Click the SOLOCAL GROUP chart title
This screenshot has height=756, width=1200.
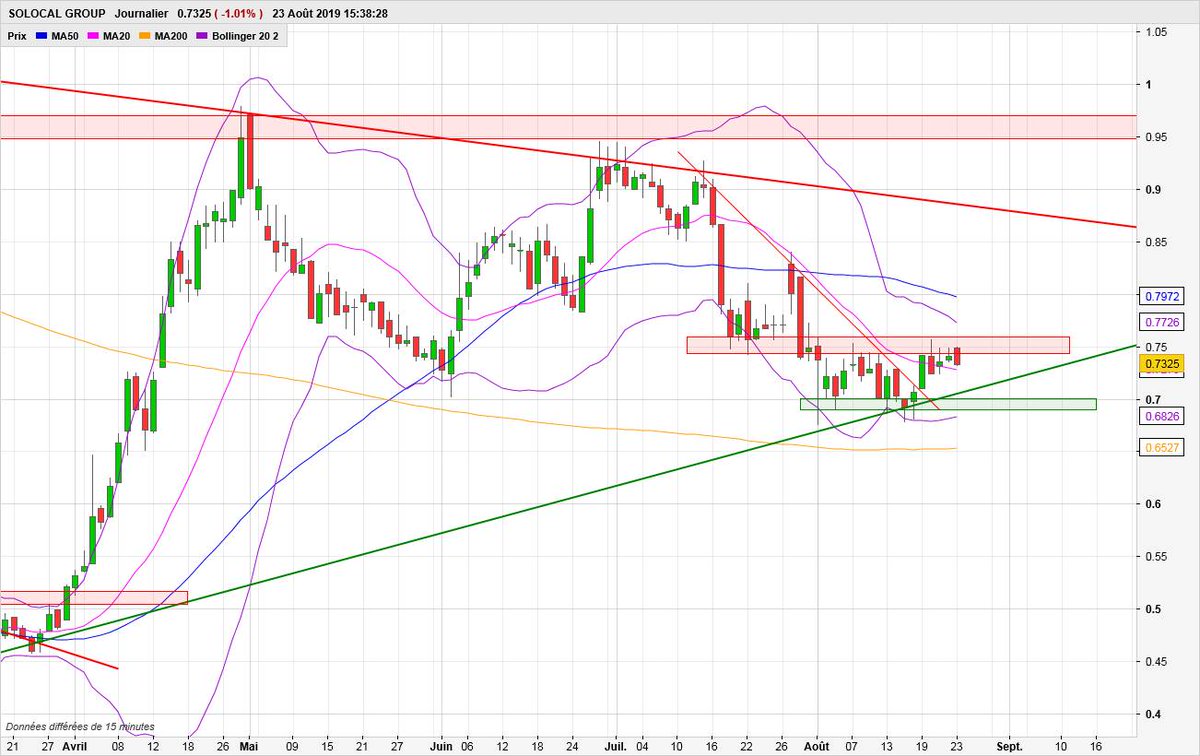(x=56, y=14)
